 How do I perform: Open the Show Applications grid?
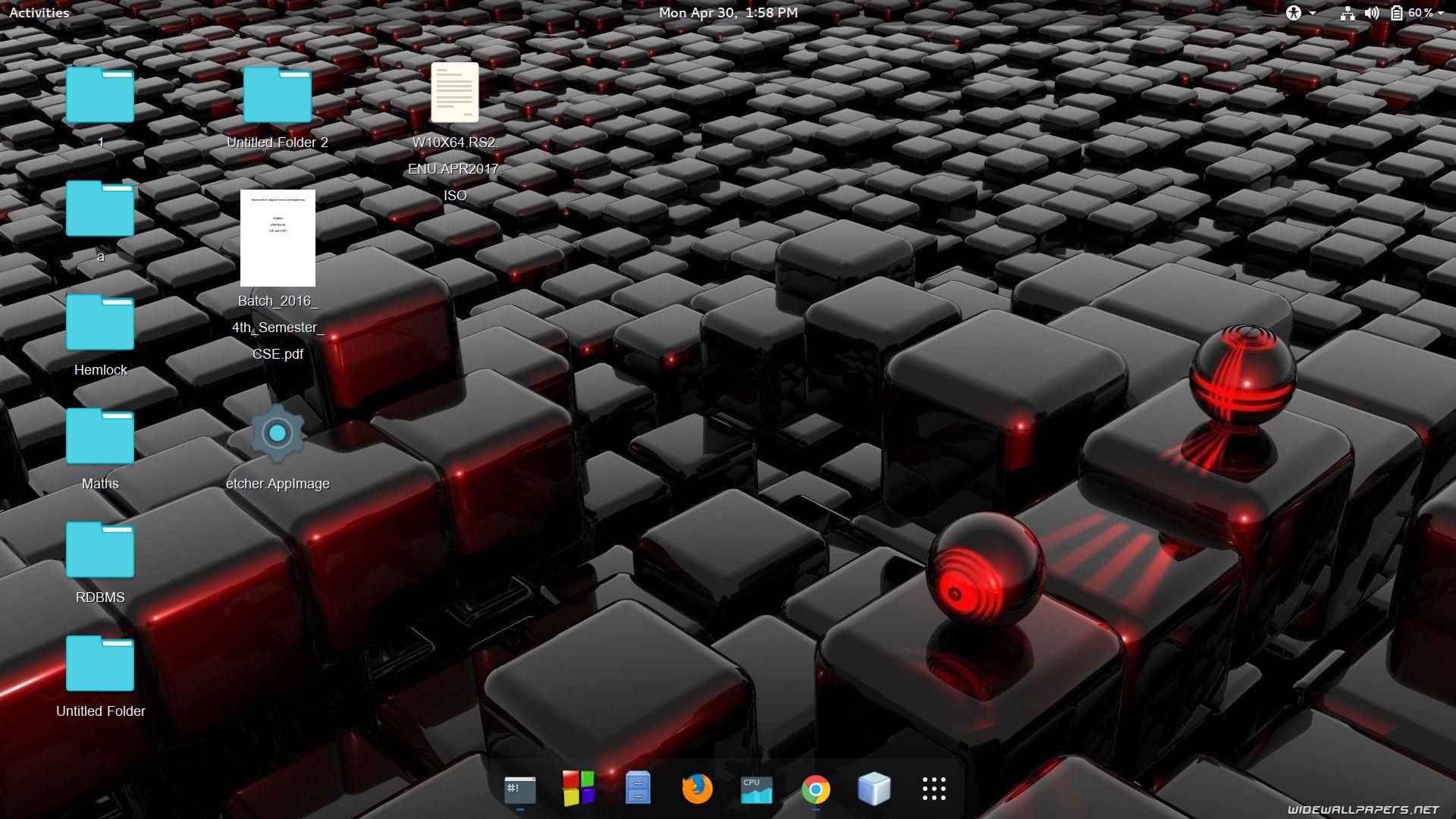tap(934, 789)
